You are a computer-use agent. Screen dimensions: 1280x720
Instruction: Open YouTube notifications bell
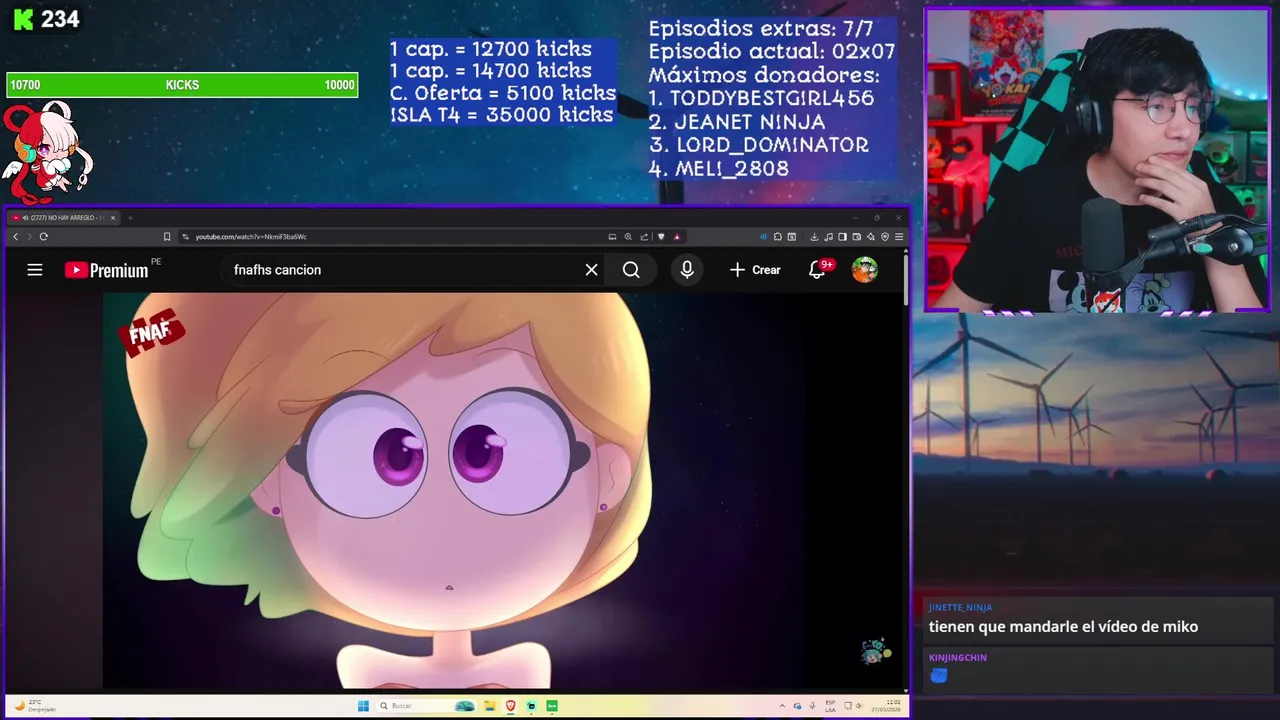click(x=818, y=270)
